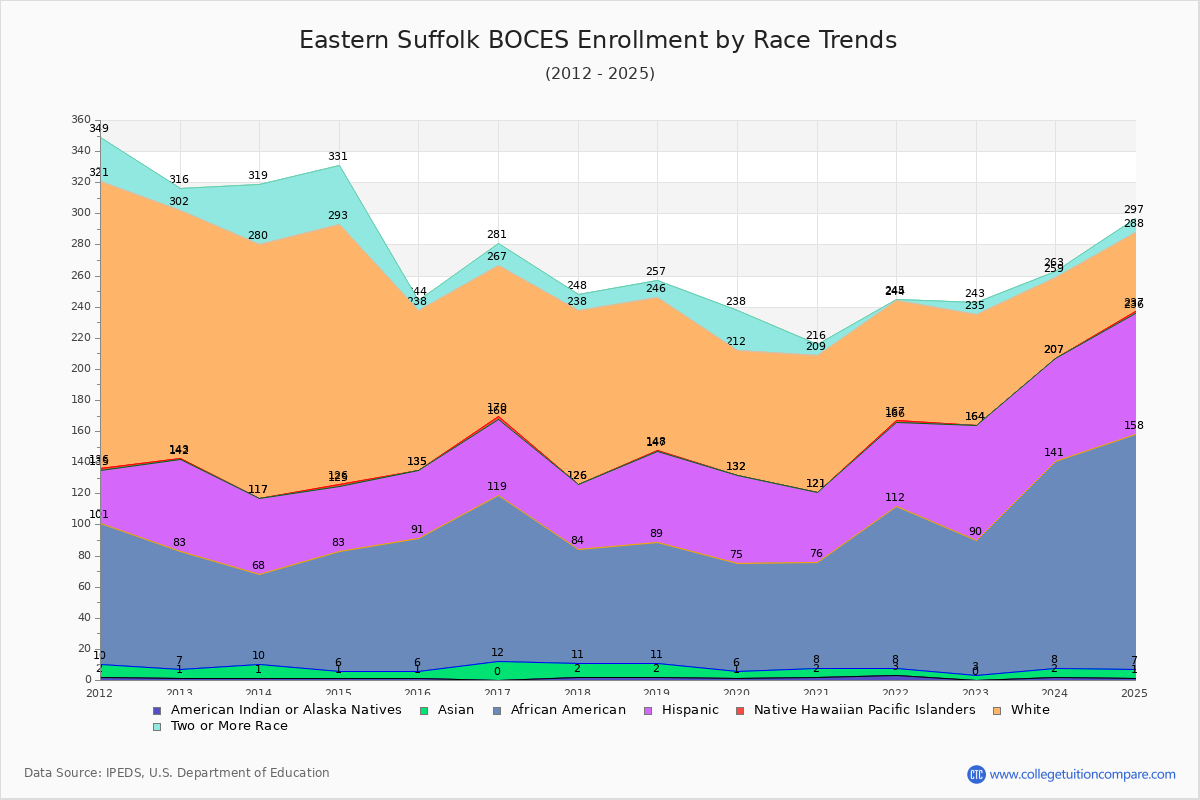
Task: Click the green Asian legend marker
Action: click(x=423, y=711)
